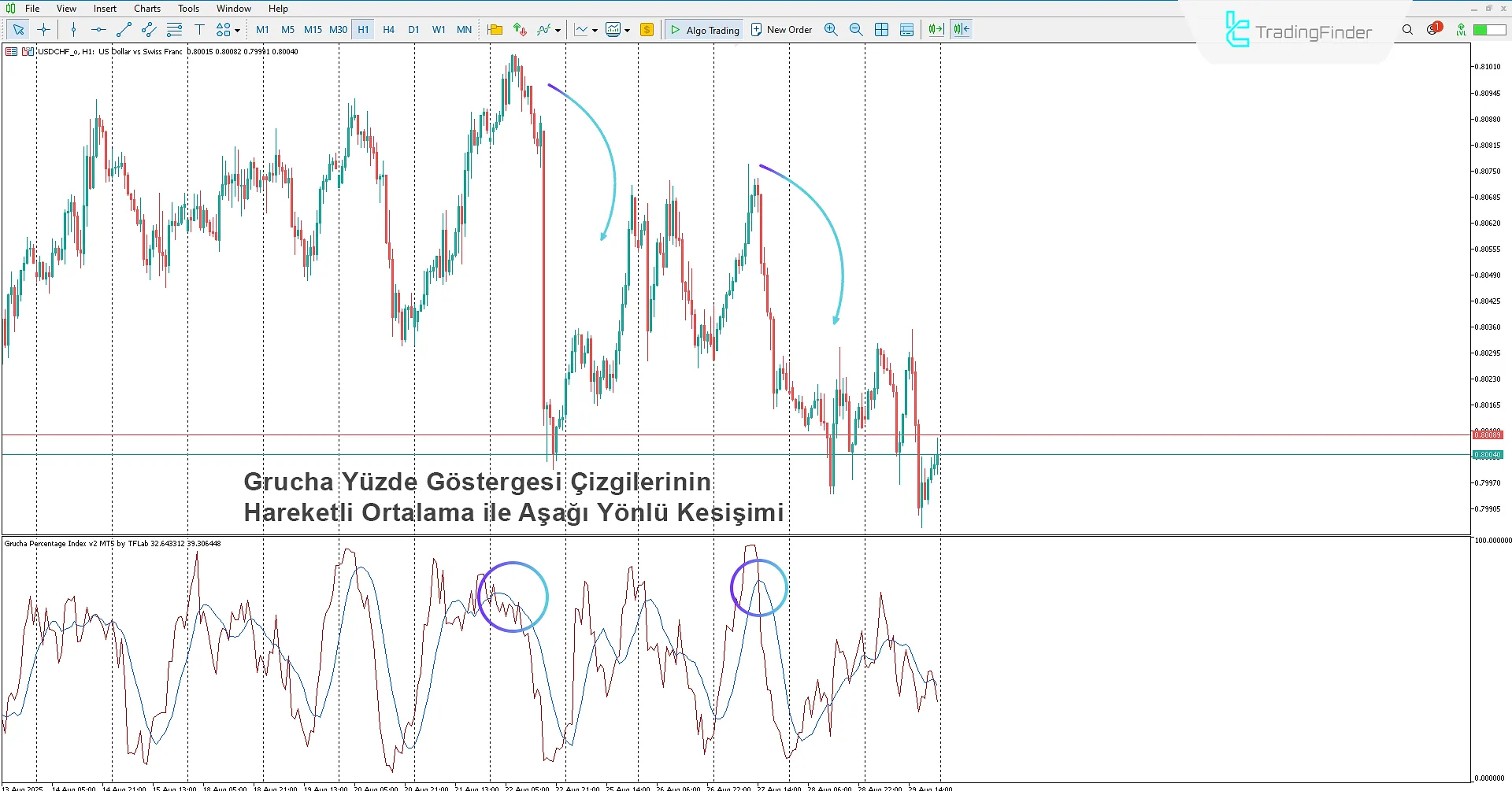Screen dimensions: 1512x791
Task: Click the Zoom Out button
Action: [856, 29]
